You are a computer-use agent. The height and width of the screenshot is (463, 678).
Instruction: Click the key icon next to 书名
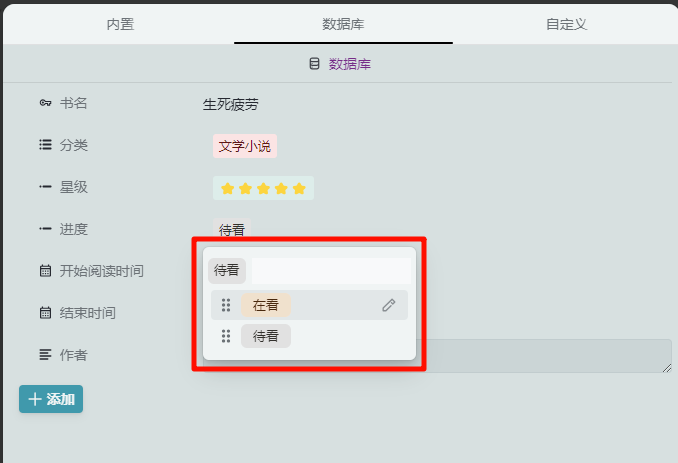pyautogui.click(x=45, y=103)
